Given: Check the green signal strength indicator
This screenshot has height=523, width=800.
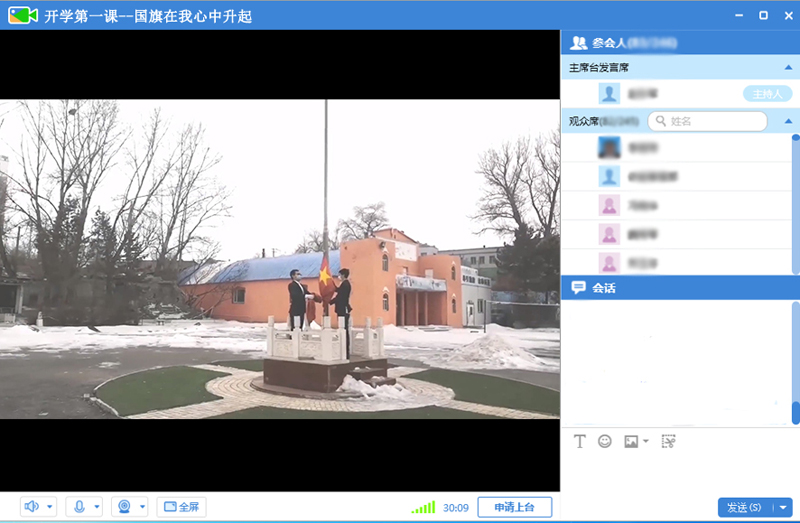Looking at the screenshot, I should [423, 508].
